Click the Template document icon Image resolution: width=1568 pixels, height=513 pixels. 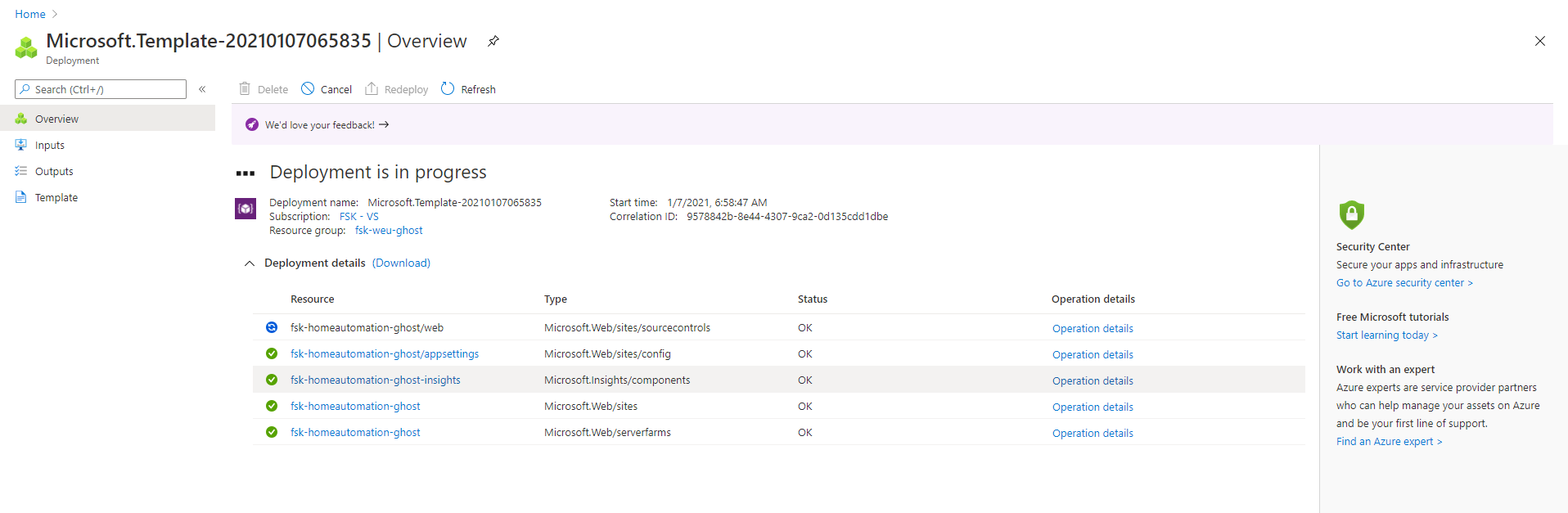click(21, 197)
